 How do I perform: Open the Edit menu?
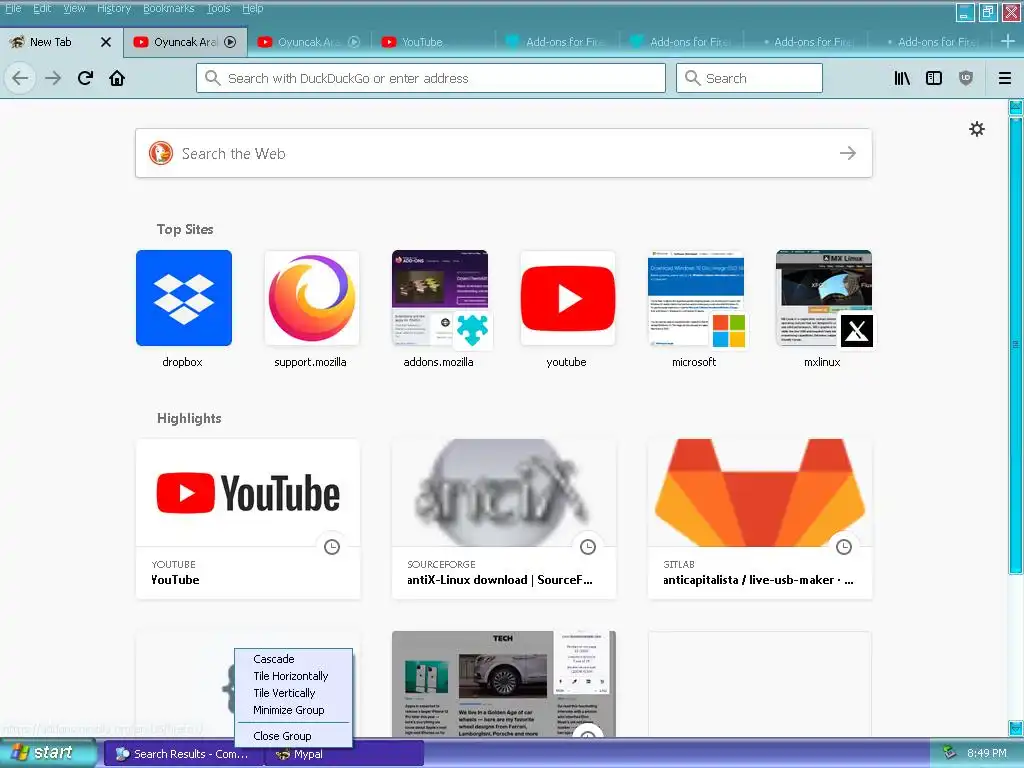[x=42, y=8]
